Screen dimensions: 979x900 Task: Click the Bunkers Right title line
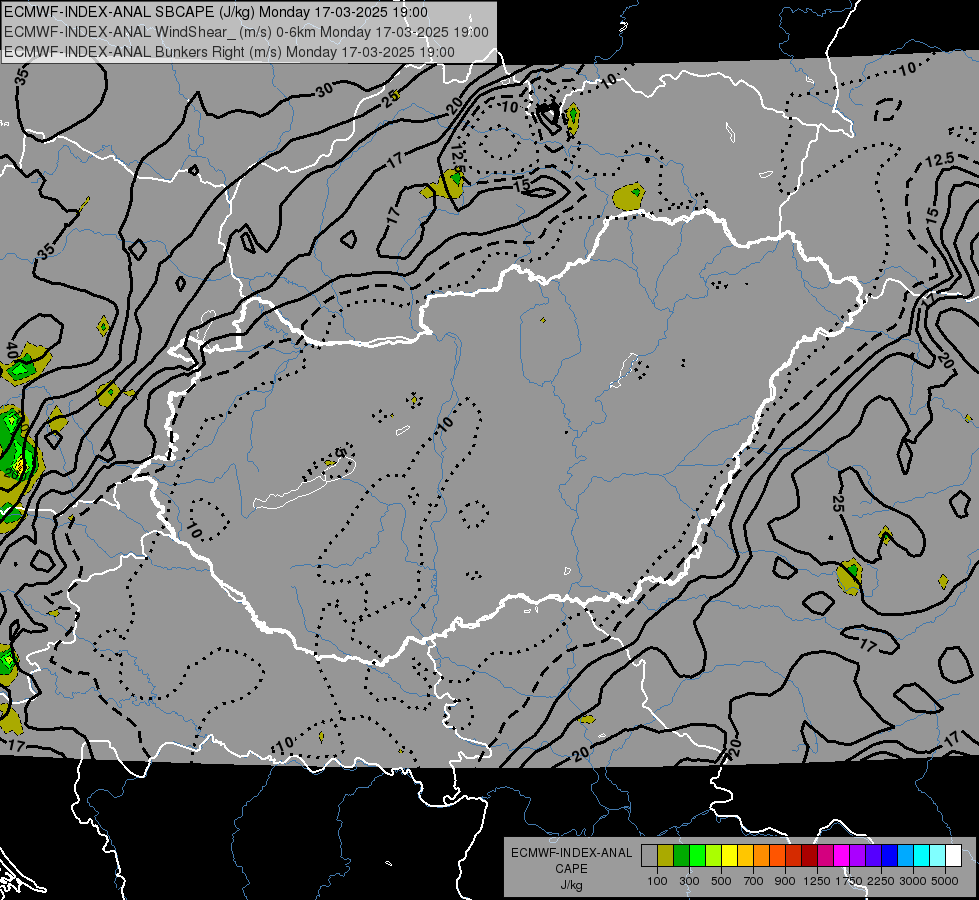tap(229, 52)
